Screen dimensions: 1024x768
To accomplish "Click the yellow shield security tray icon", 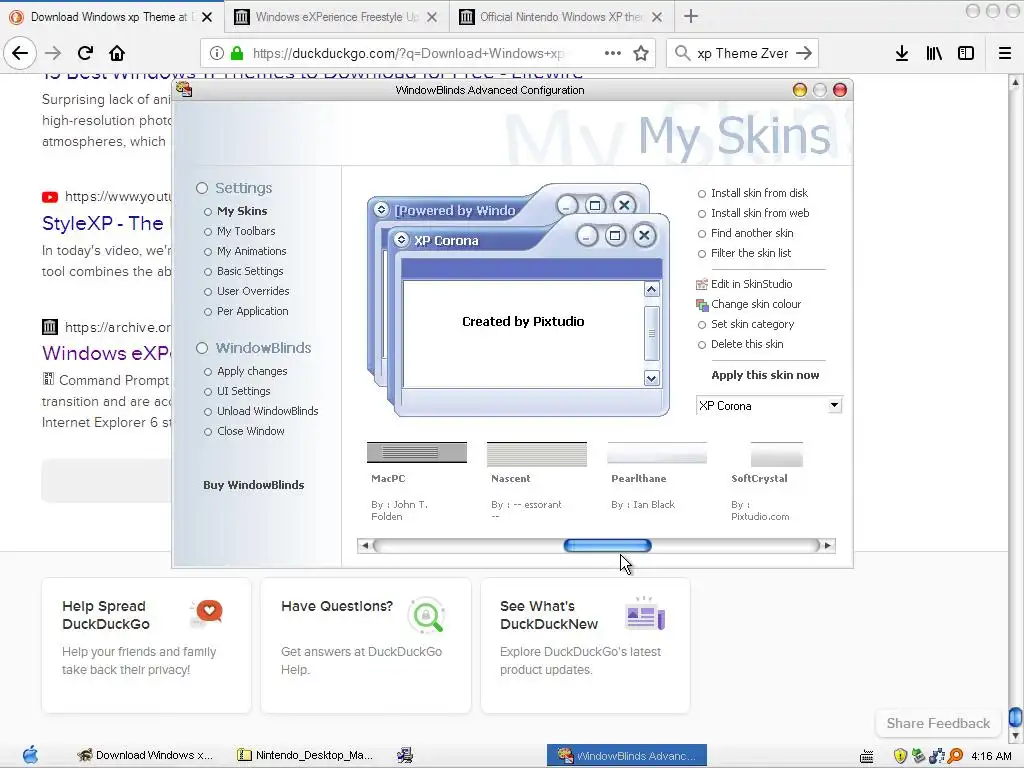I will (x=900, y=756).
